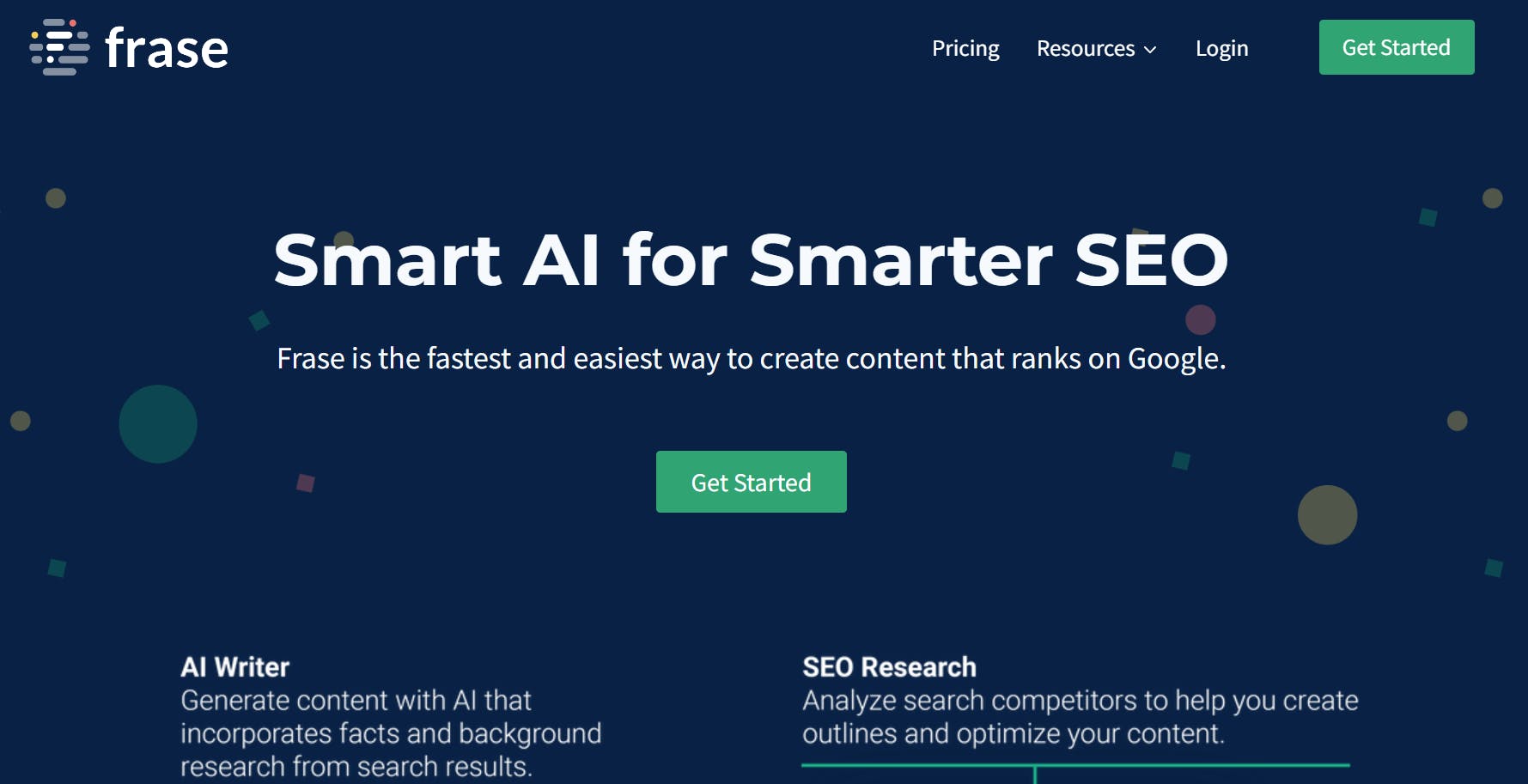Click the mauve circle near the headline

[x=1201, y=319]
